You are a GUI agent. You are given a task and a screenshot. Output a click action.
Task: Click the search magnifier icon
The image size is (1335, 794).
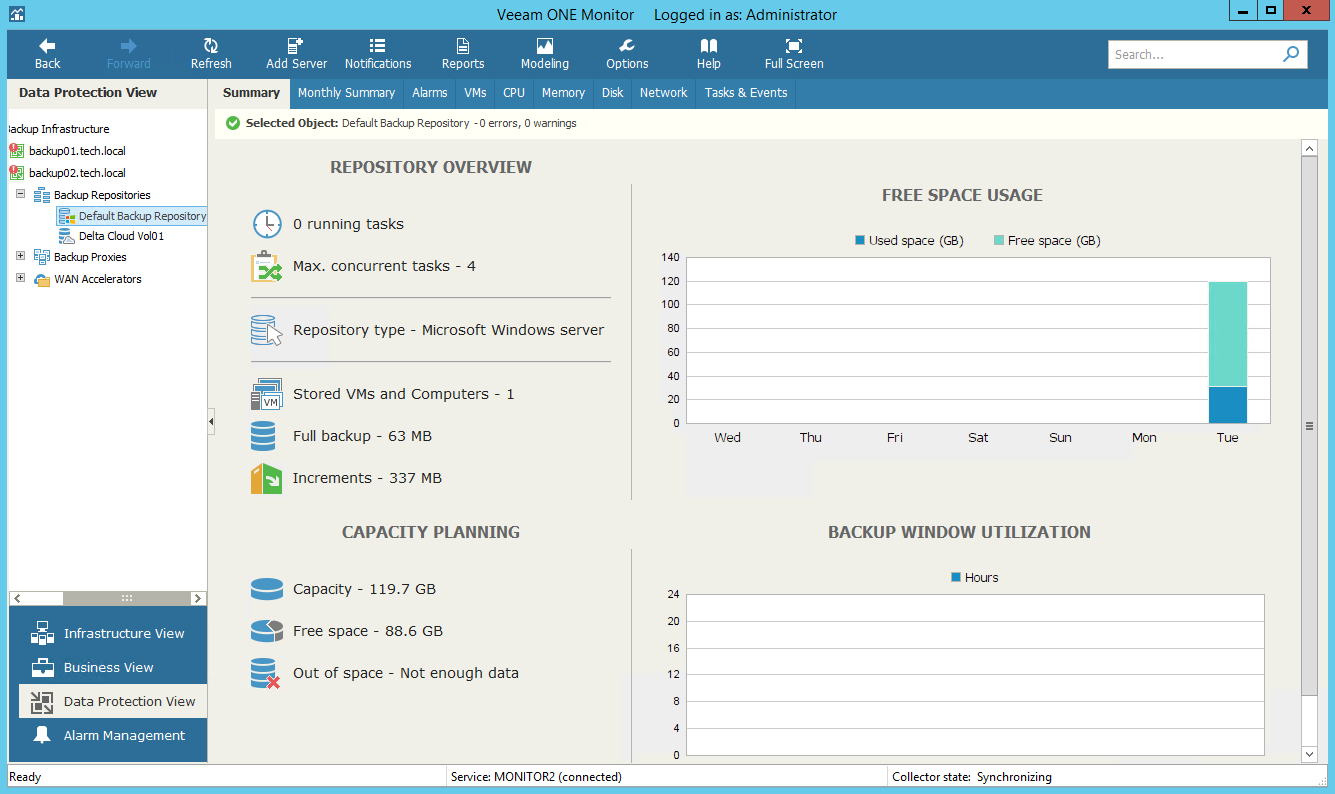[x=1292, y=54]
